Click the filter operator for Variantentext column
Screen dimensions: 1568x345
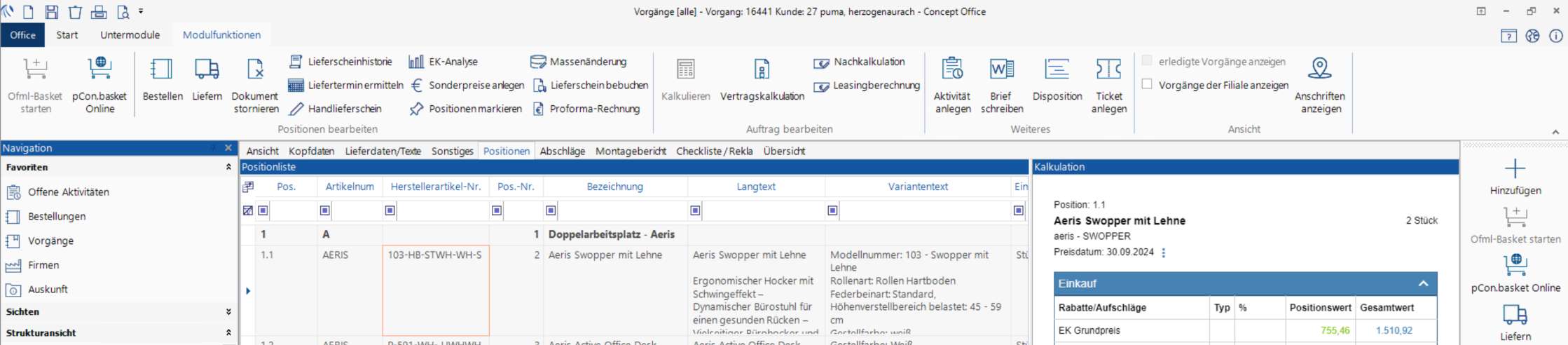tap(832, 210)
